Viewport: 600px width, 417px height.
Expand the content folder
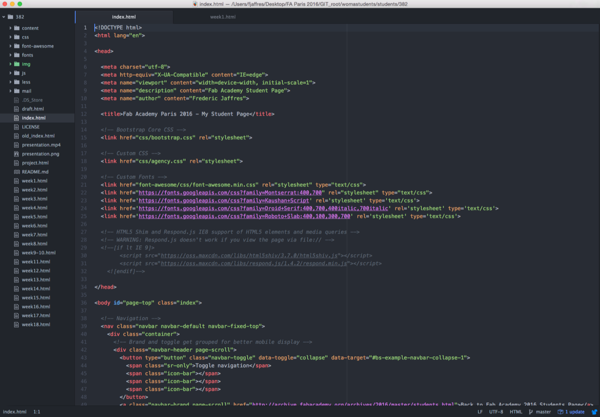10,28
